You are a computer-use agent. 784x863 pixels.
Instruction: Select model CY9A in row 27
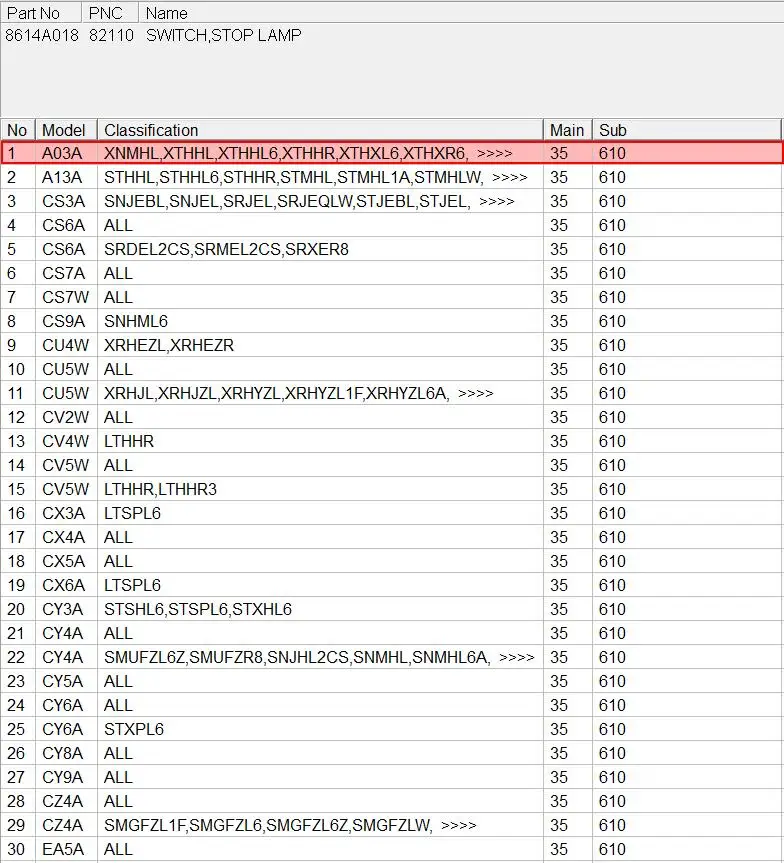(62, 777)
